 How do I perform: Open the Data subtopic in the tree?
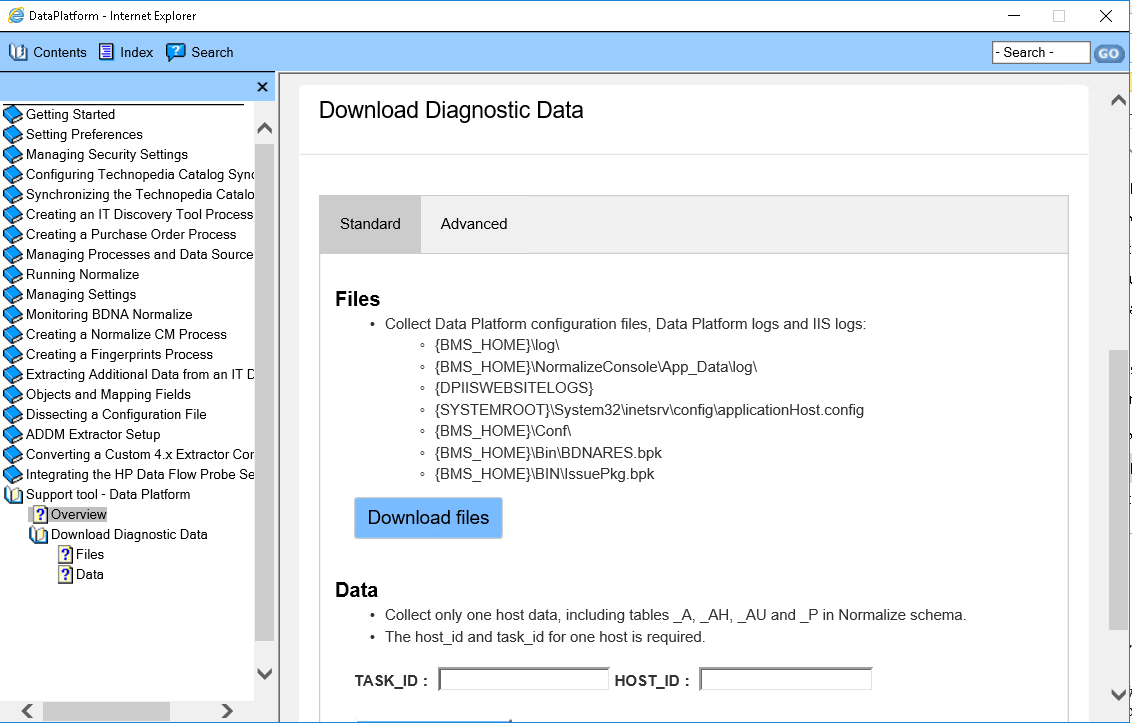tap(90, 575)
